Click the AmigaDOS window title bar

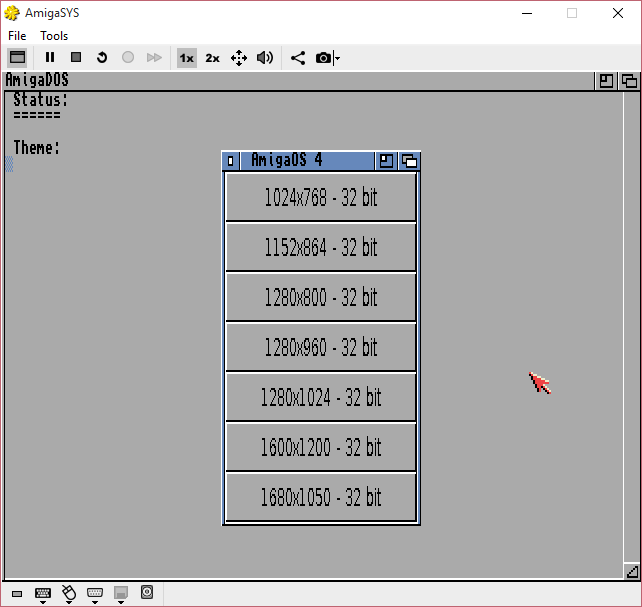coord(298,81)
